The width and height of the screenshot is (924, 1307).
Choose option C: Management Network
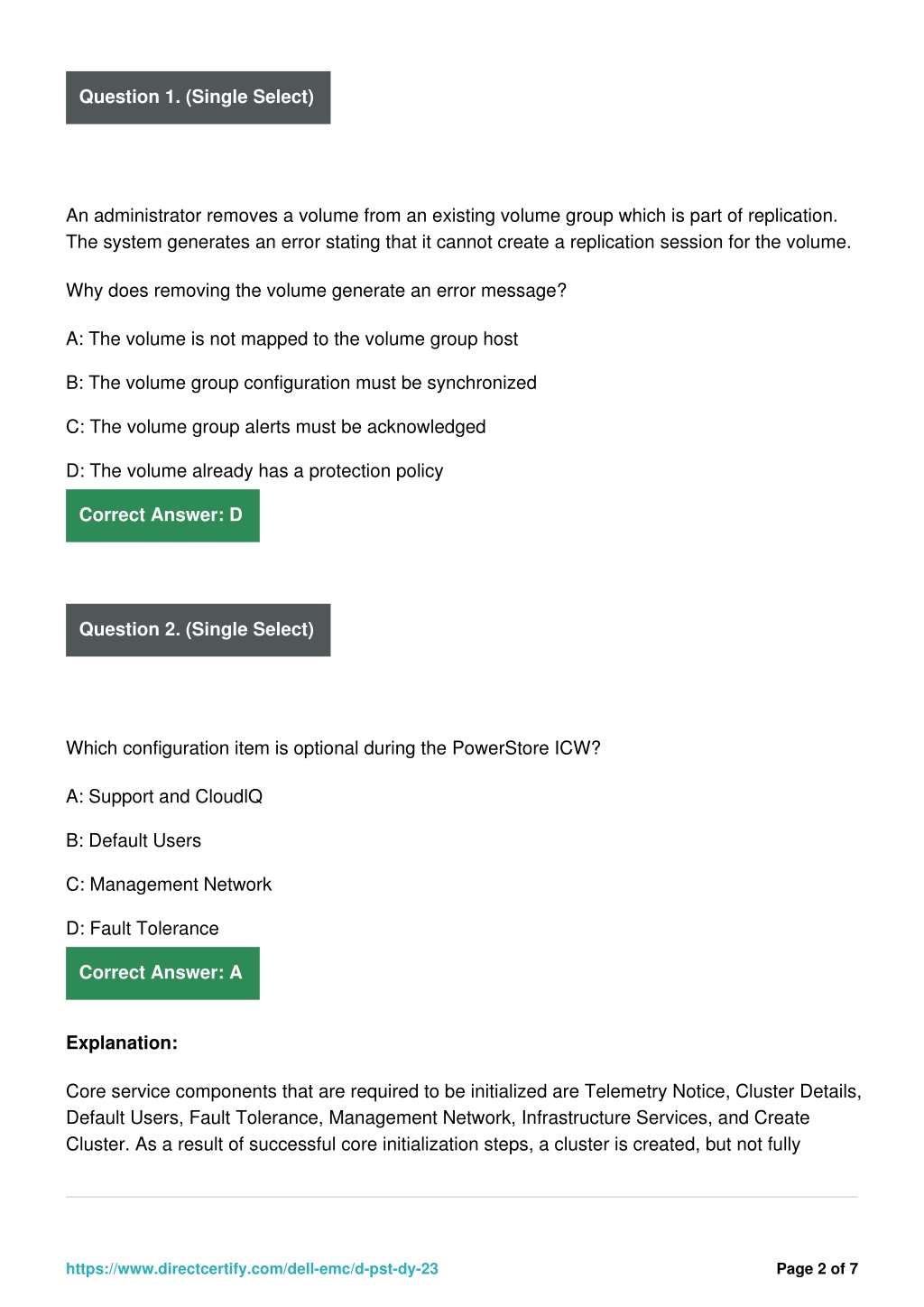tap(169, 885)
